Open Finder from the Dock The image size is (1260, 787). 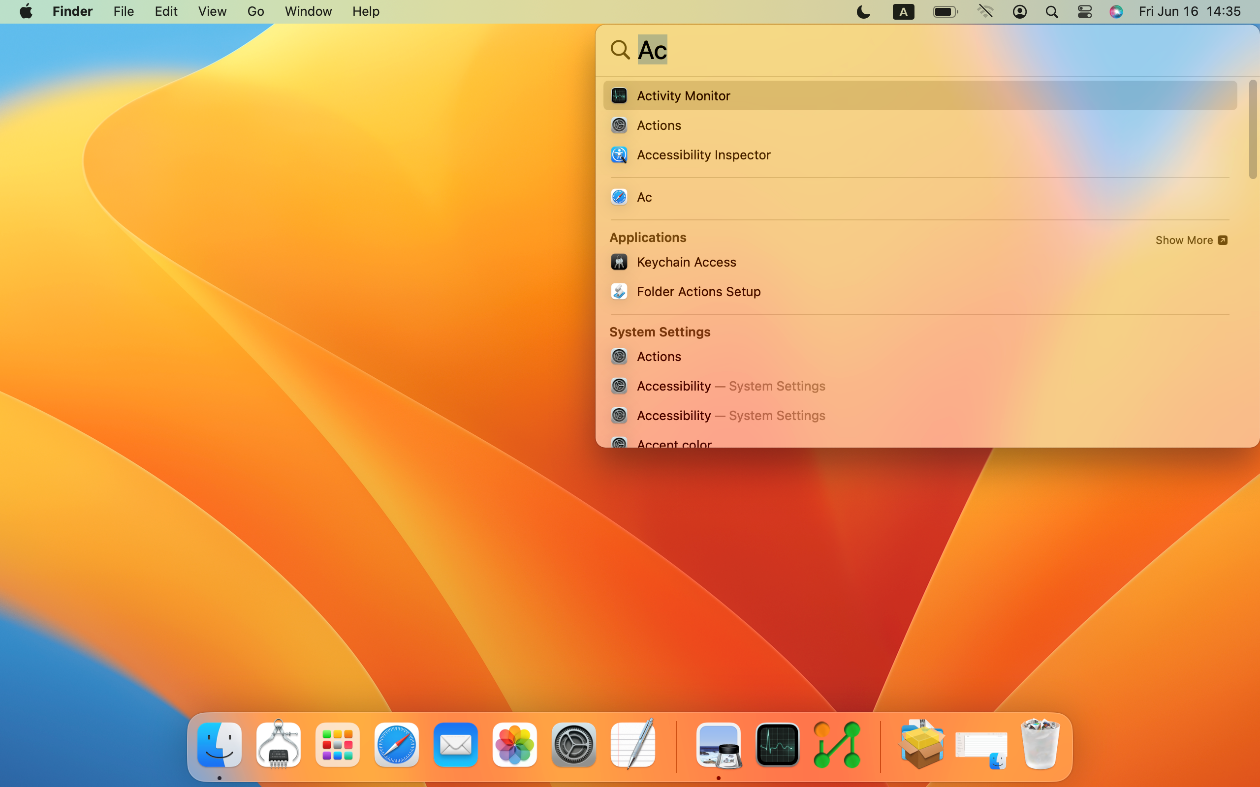(x=219, y=745)
